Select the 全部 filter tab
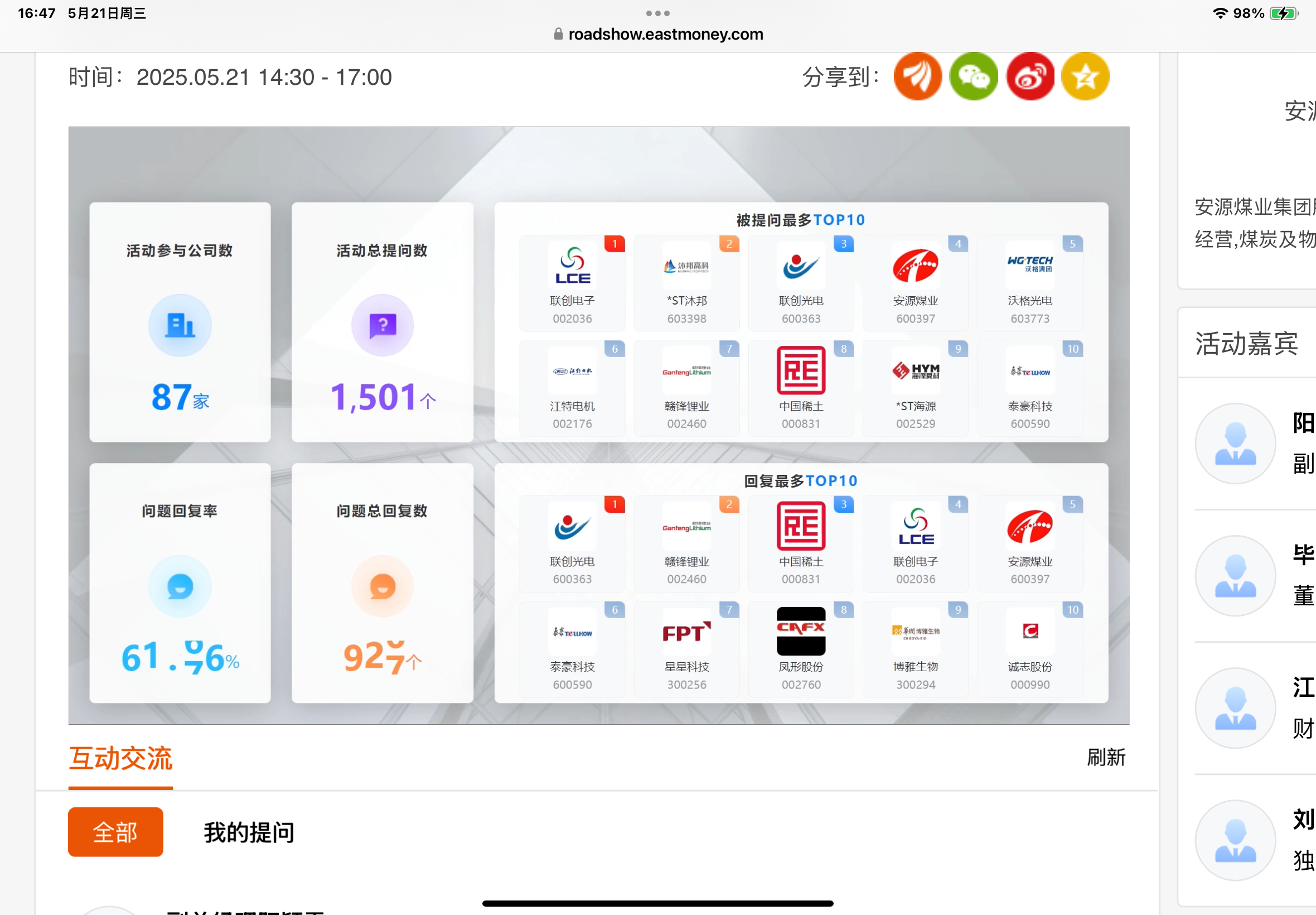This screenshot has width=1316, height=915. (x=115, y=832)
